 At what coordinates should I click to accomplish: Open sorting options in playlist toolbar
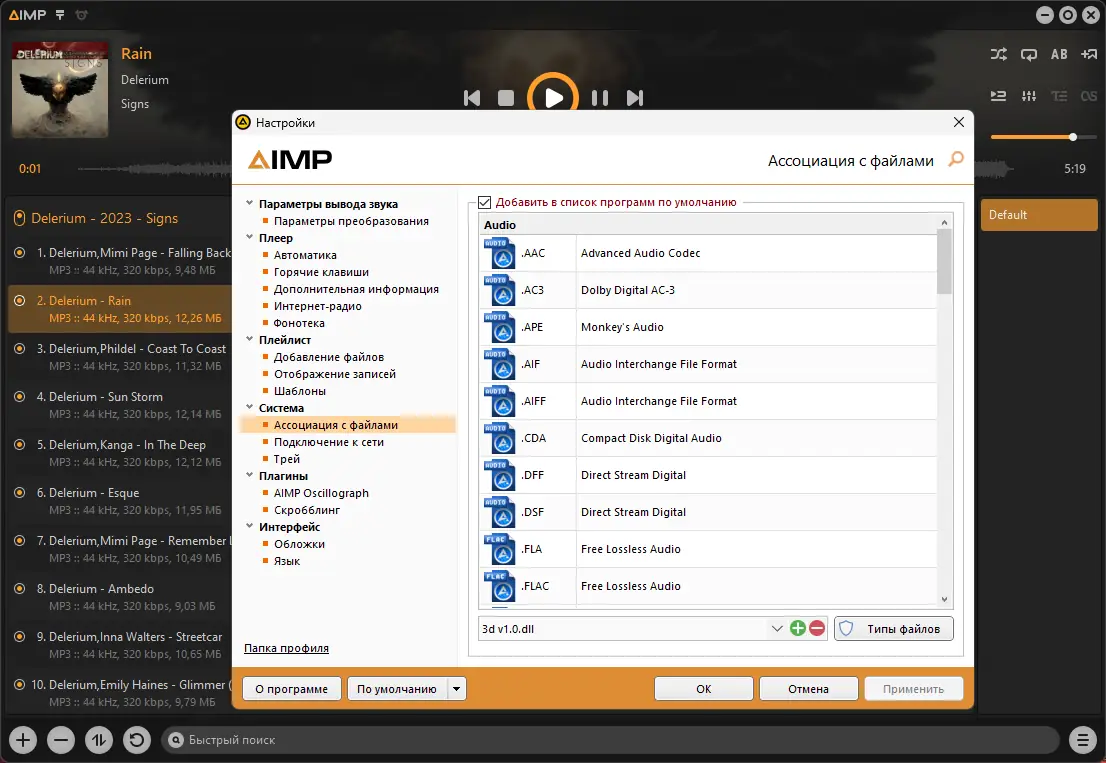99,740
